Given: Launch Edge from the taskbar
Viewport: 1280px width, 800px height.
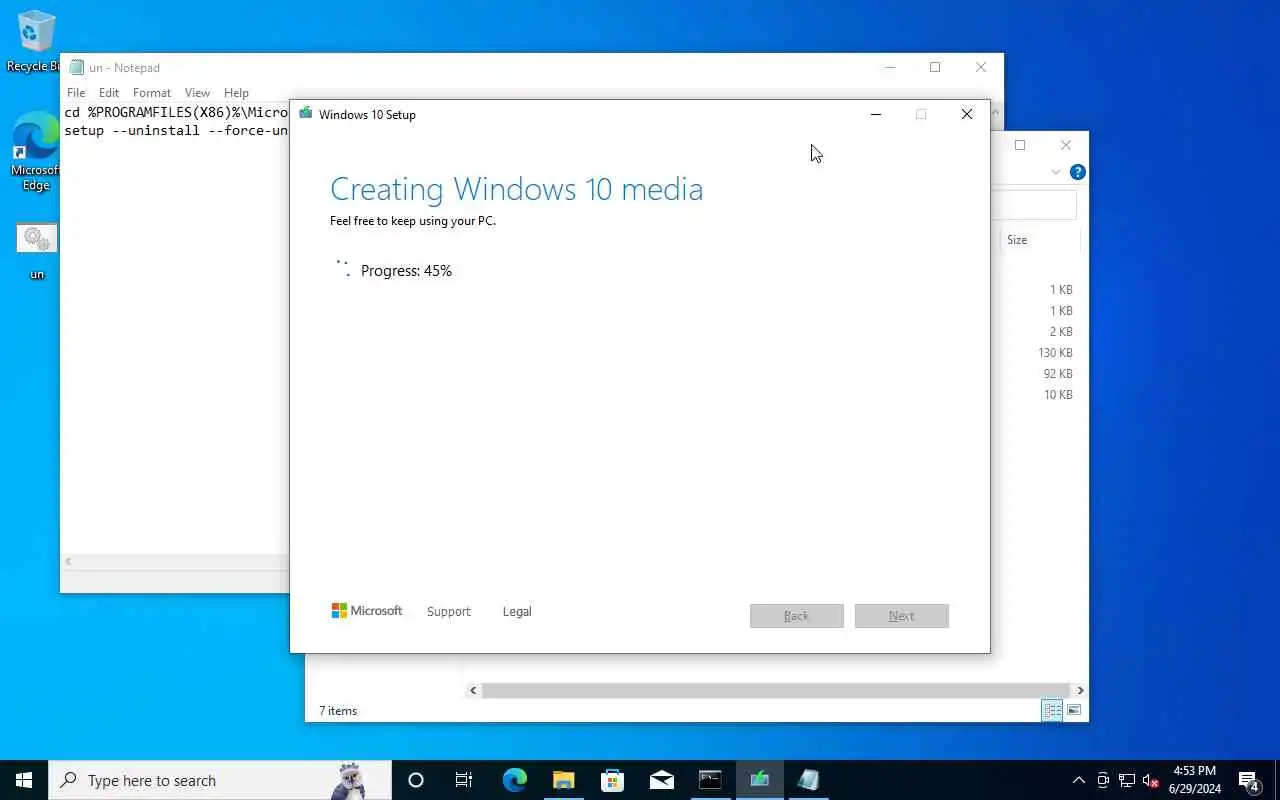Looking at the screenshot, I should [x=514, y=780].
